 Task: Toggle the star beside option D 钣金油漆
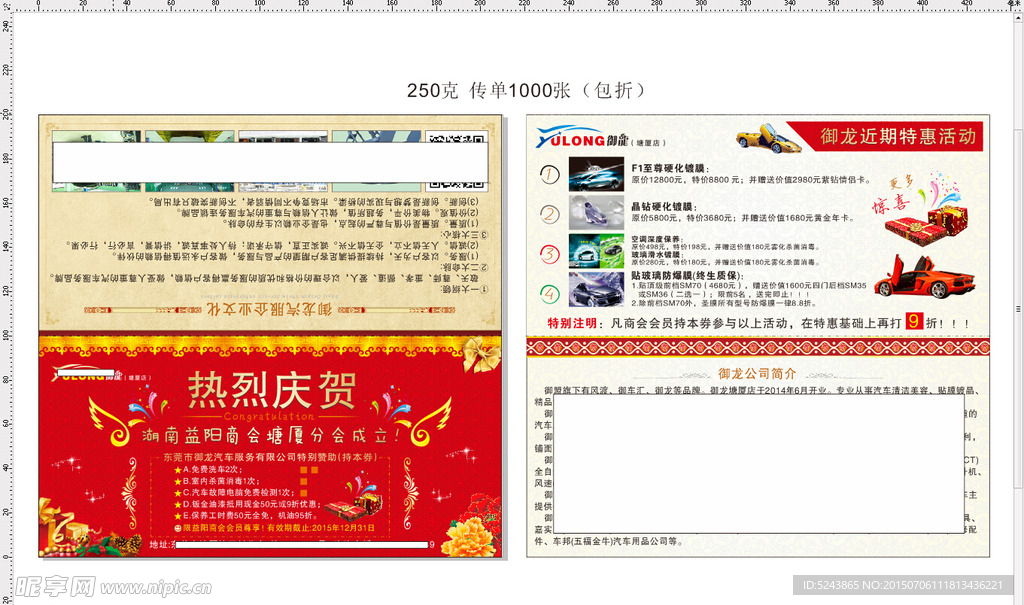pyautogui.click(x=176, y=504)
